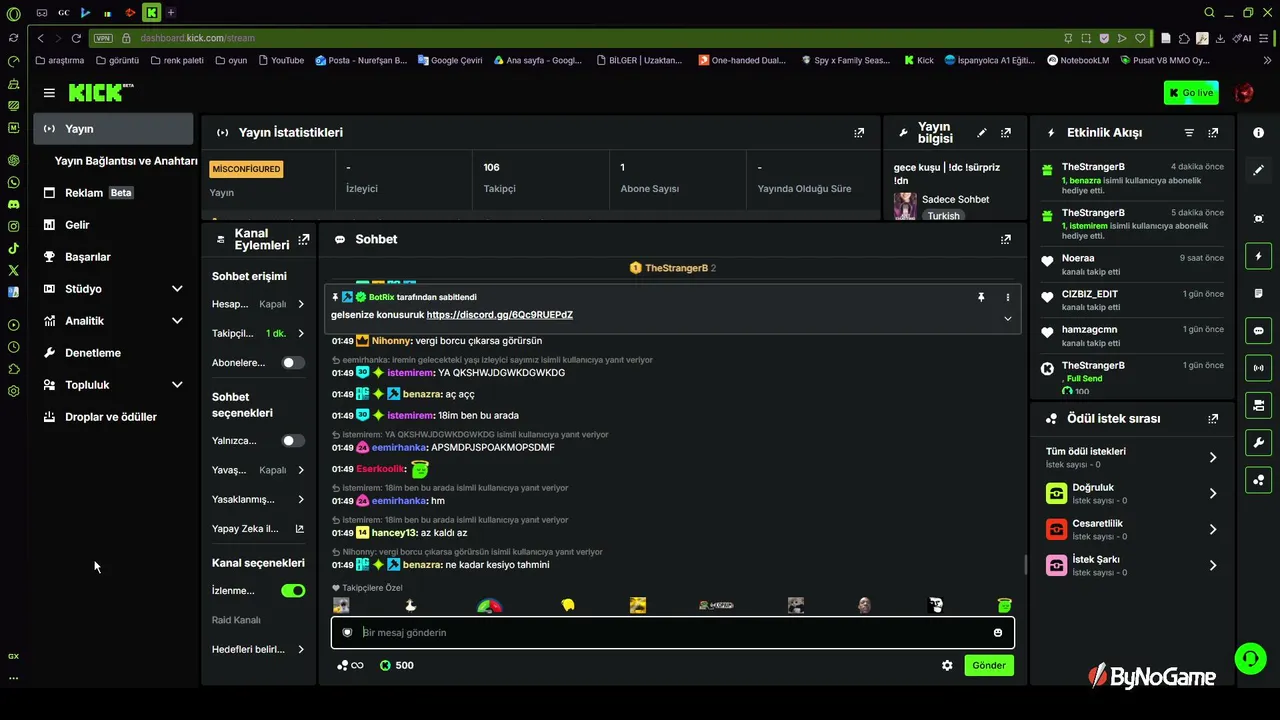Open the Hesap Kapalı setting arrow
The height and width of the screenshot is (720, 1280).
pos(301,304)
